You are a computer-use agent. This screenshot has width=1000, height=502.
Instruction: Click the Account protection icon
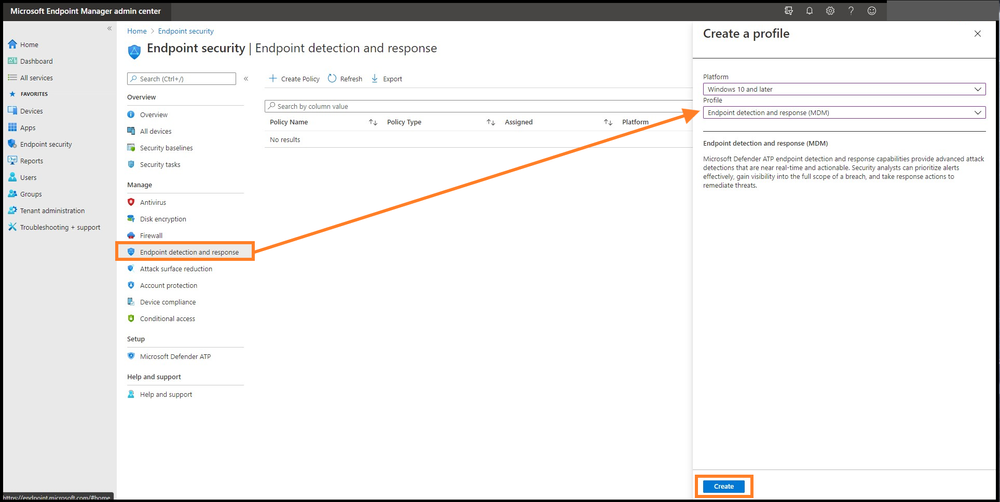(x=131, y=285)
